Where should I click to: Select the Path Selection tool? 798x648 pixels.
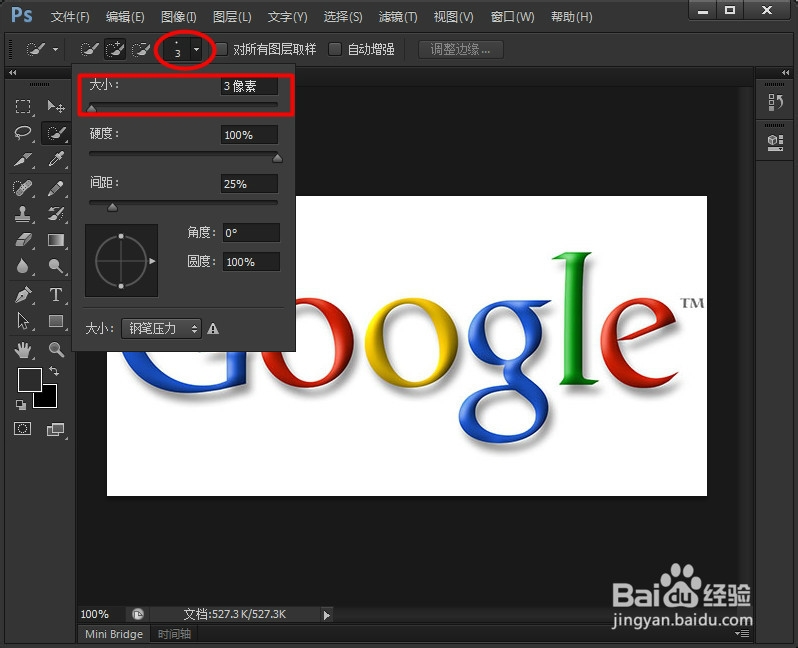[23, 321]
